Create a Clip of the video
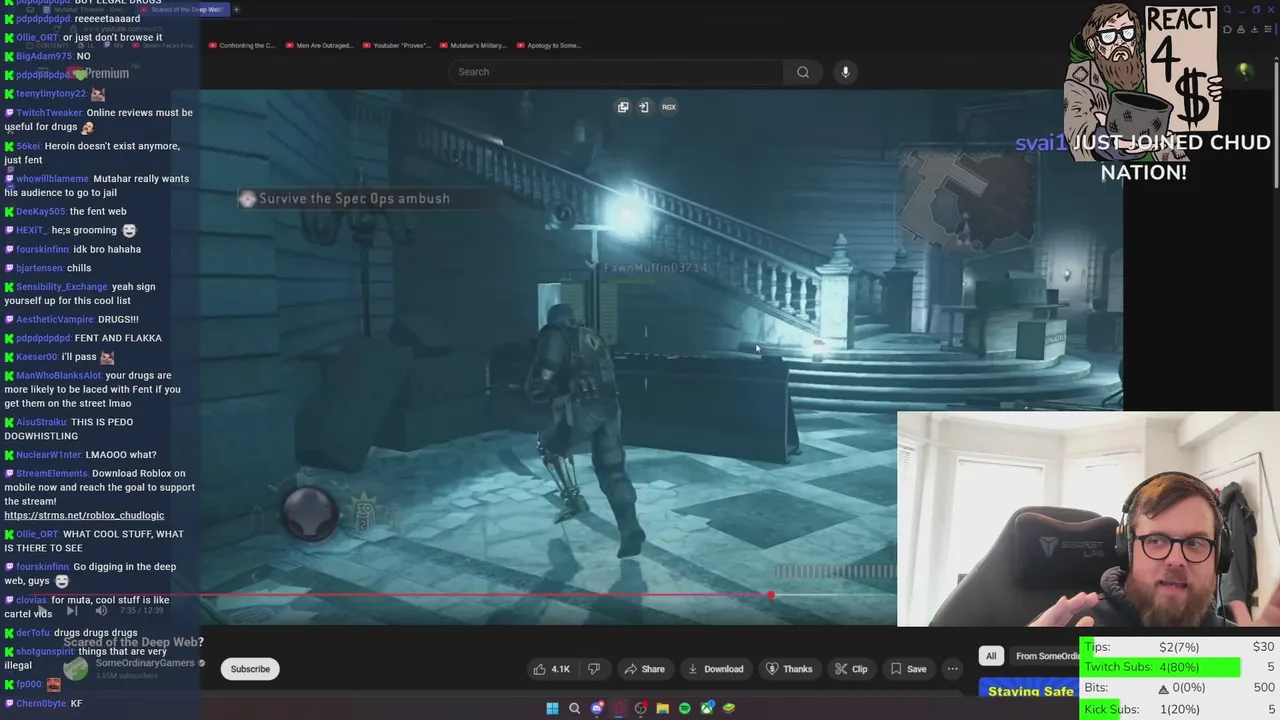The image size is (1280, 720). pyautogui.click(x=851, y=669)
